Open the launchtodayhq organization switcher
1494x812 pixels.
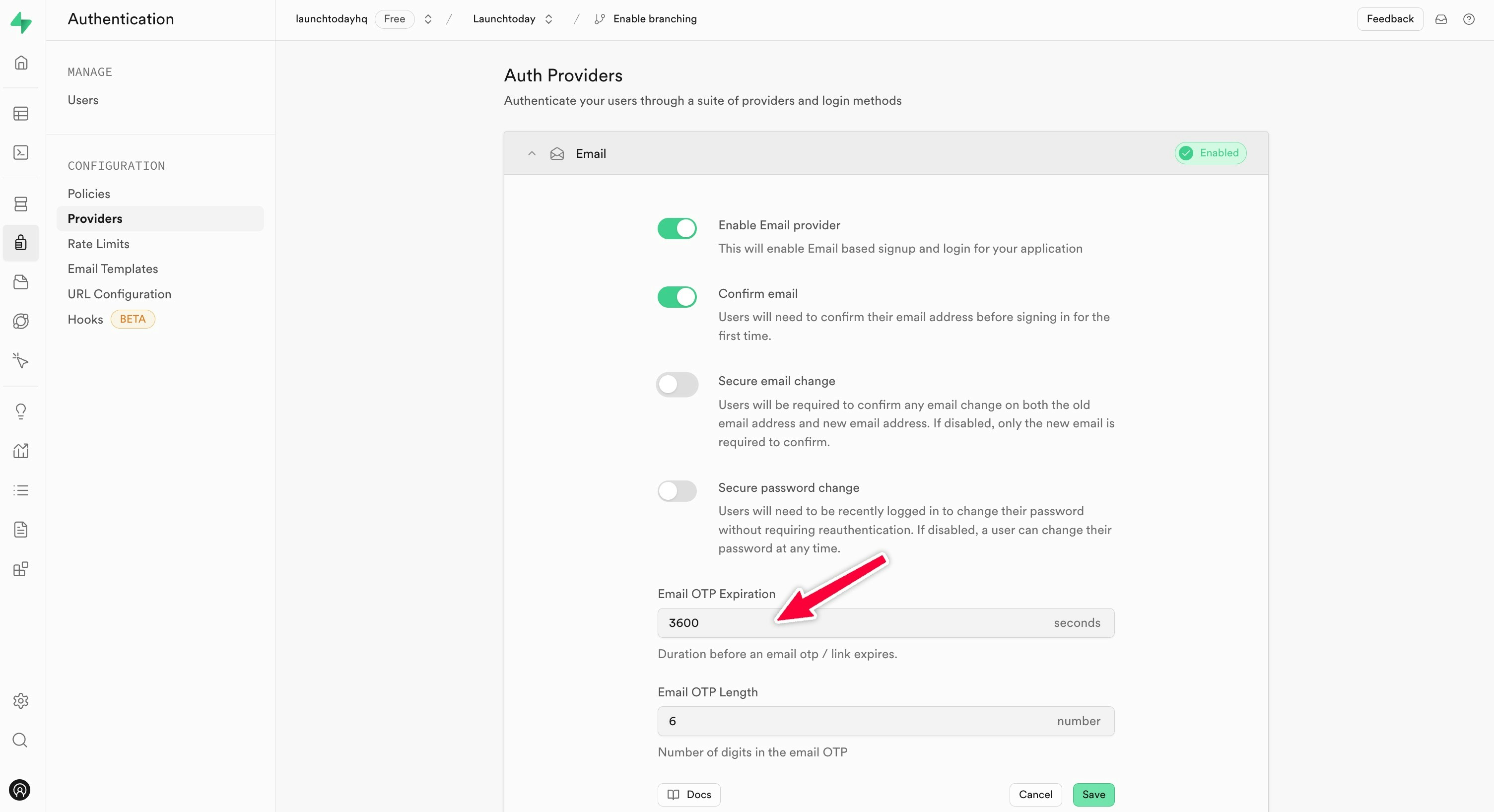[x=427, y=18]
